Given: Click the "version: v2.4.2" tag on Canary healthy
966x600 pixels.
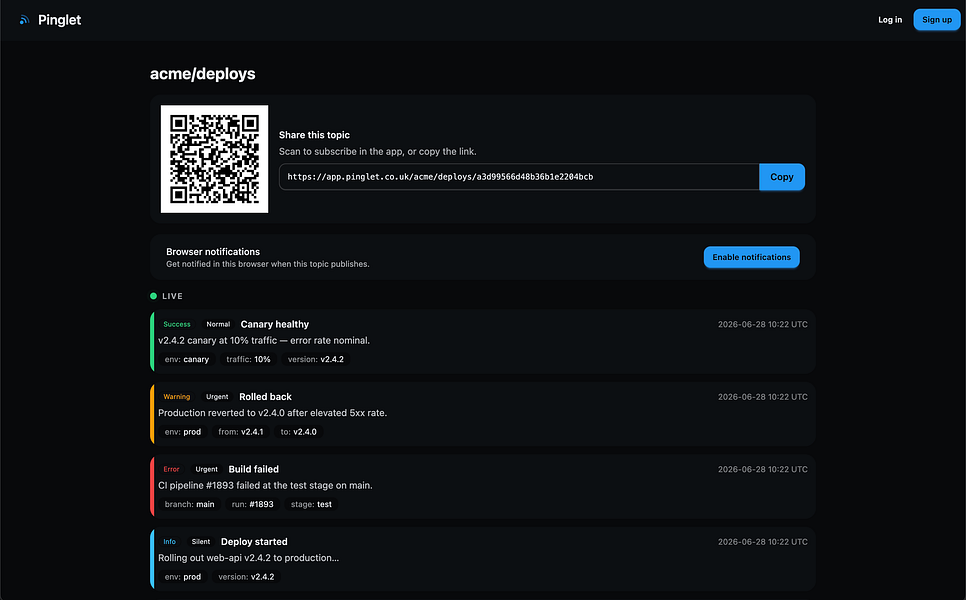Looking at the screenshot, I should [316, 359].
